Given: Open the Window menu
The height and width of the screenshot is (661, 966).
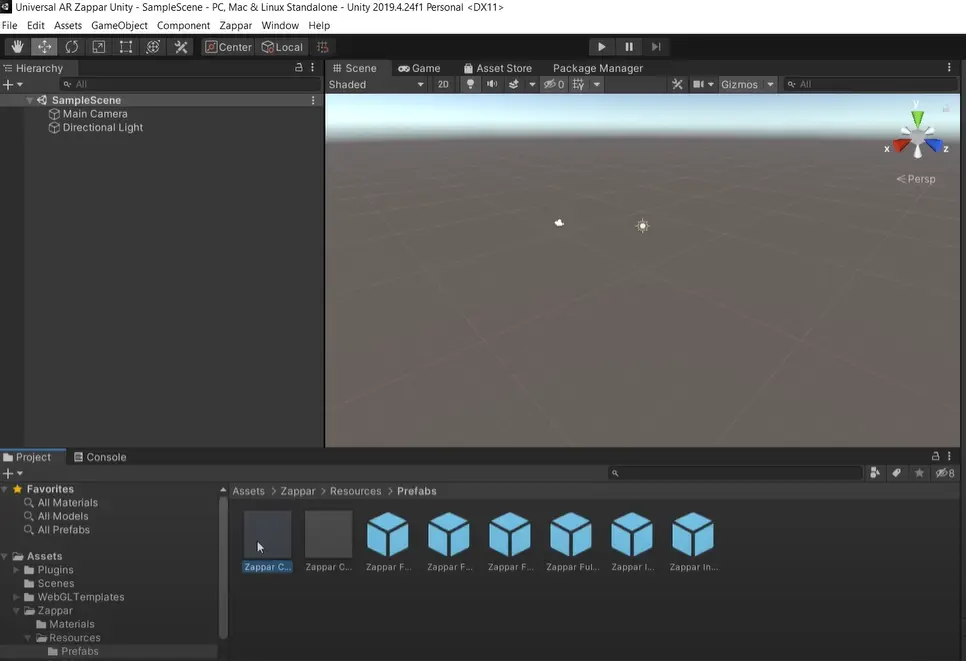Looking at the screenshot, I should [x=280, y=25].
